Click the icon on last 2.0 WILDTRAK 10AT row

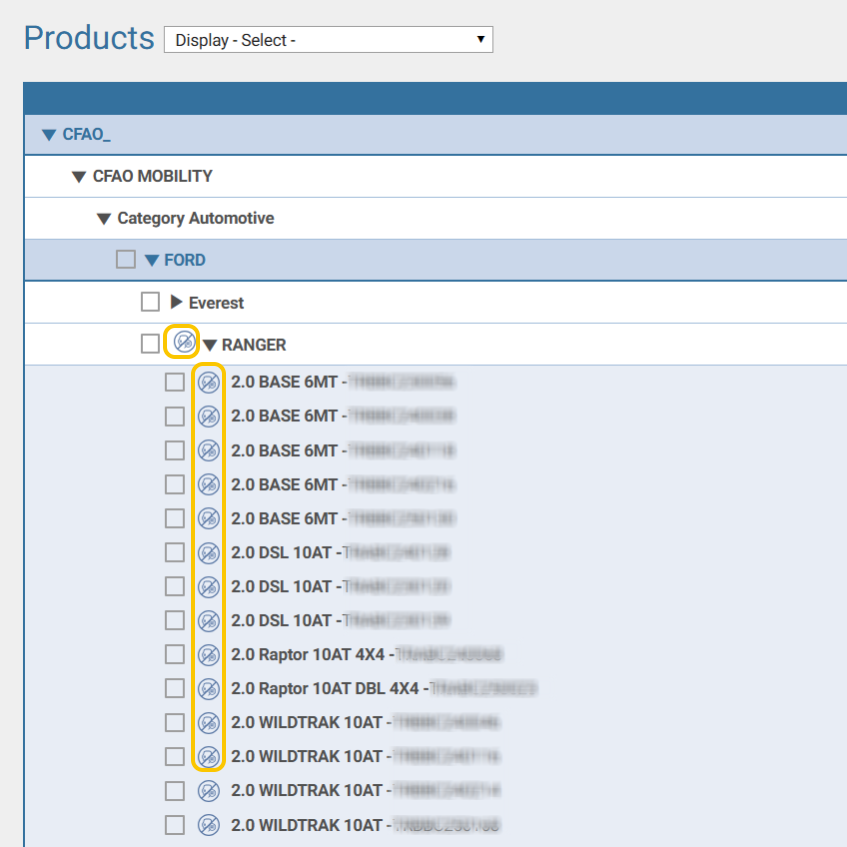209,825
